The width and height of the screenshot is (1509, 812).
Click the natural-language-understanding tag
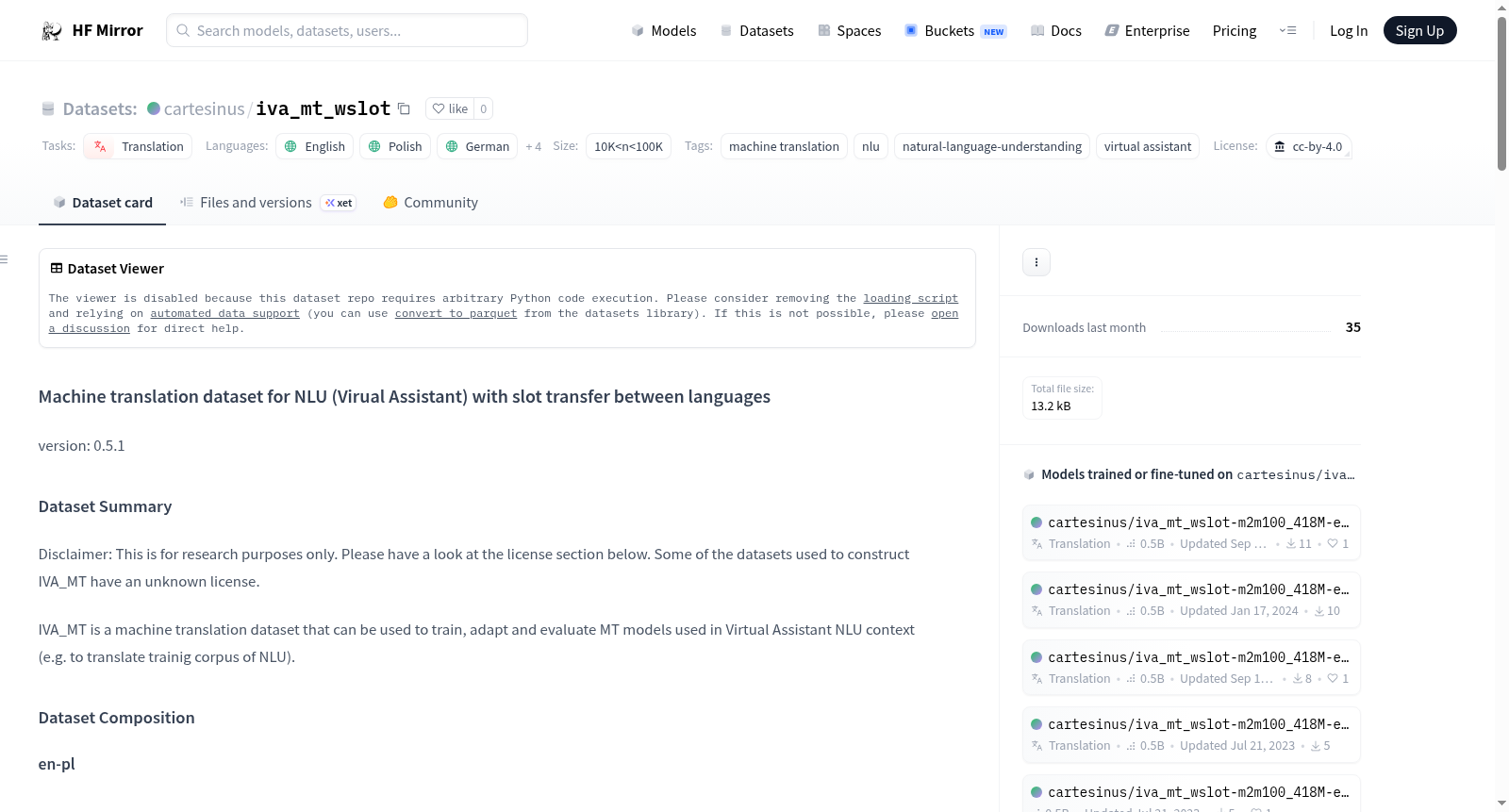(992, 146)
